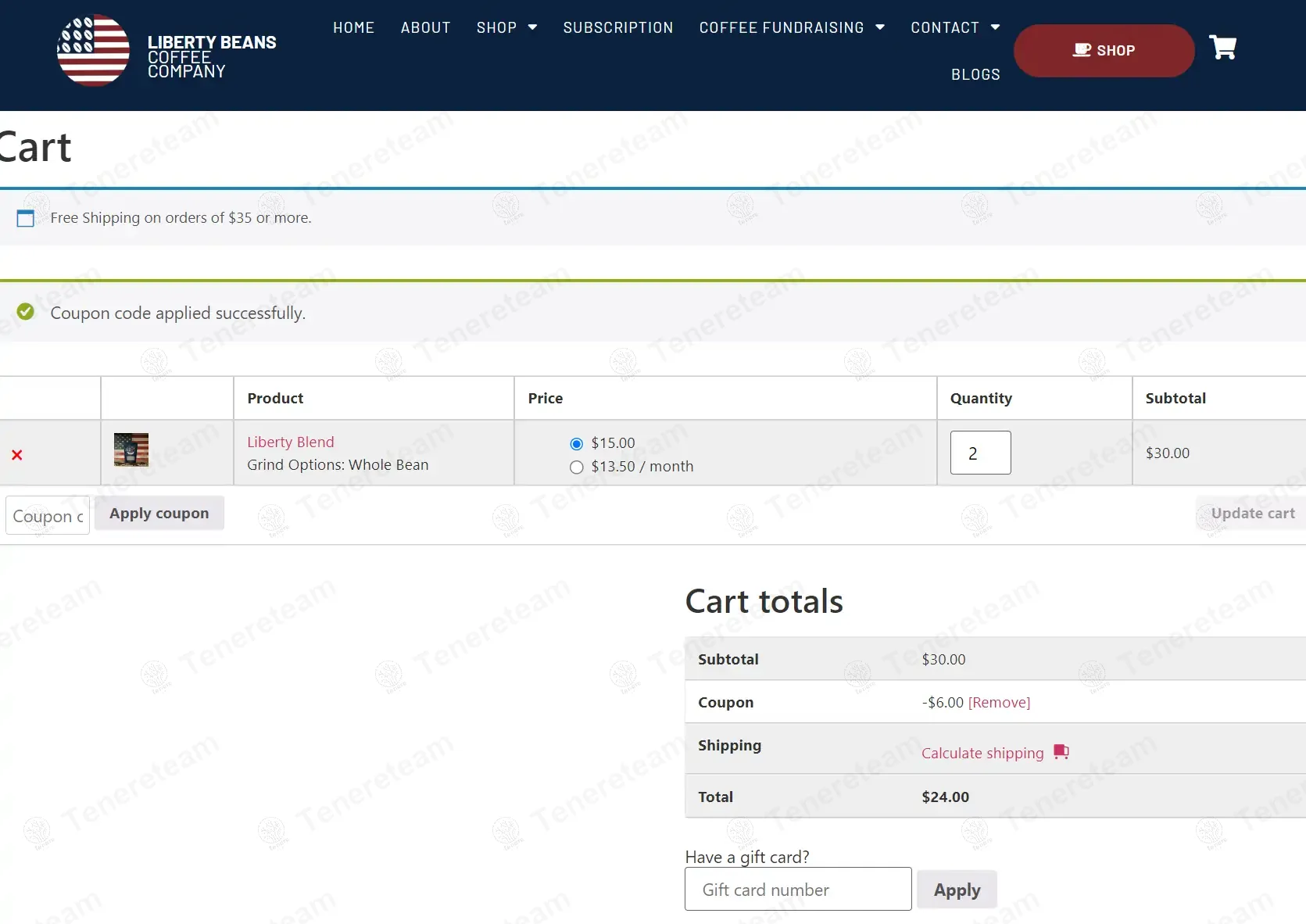Image resolution: width=1306 pixels, height=924 pixels.
Task: Click the Price column header
Action: 546,398
